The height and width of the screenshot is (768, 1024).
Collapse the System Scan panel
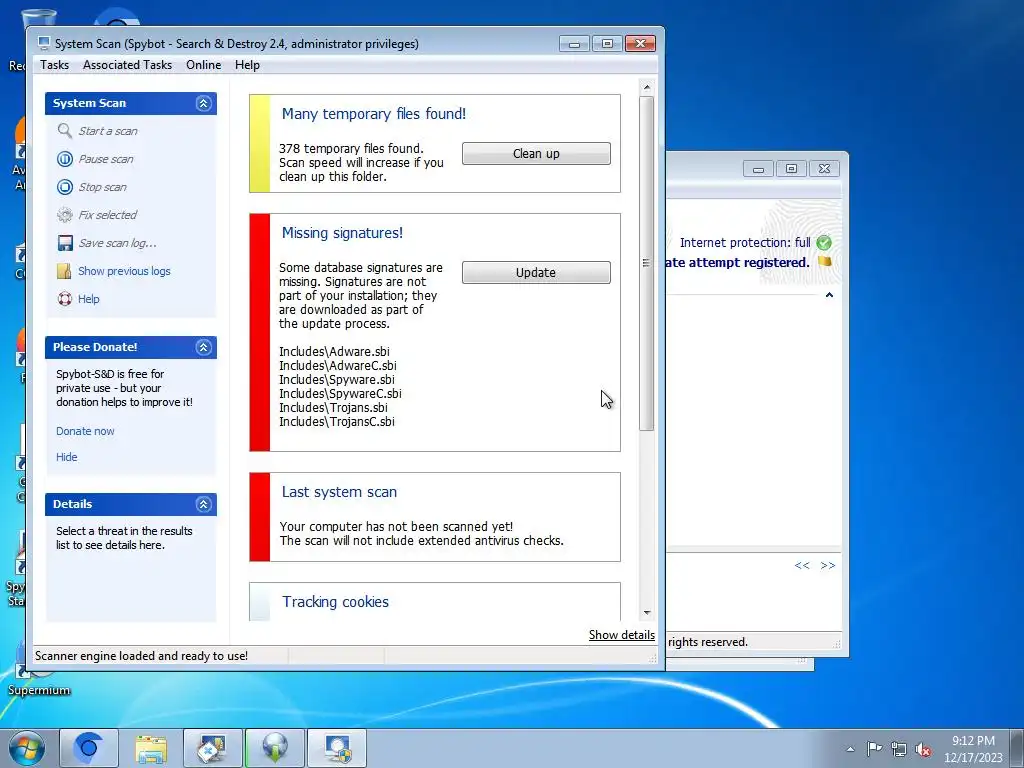click(x=203, y=103)
